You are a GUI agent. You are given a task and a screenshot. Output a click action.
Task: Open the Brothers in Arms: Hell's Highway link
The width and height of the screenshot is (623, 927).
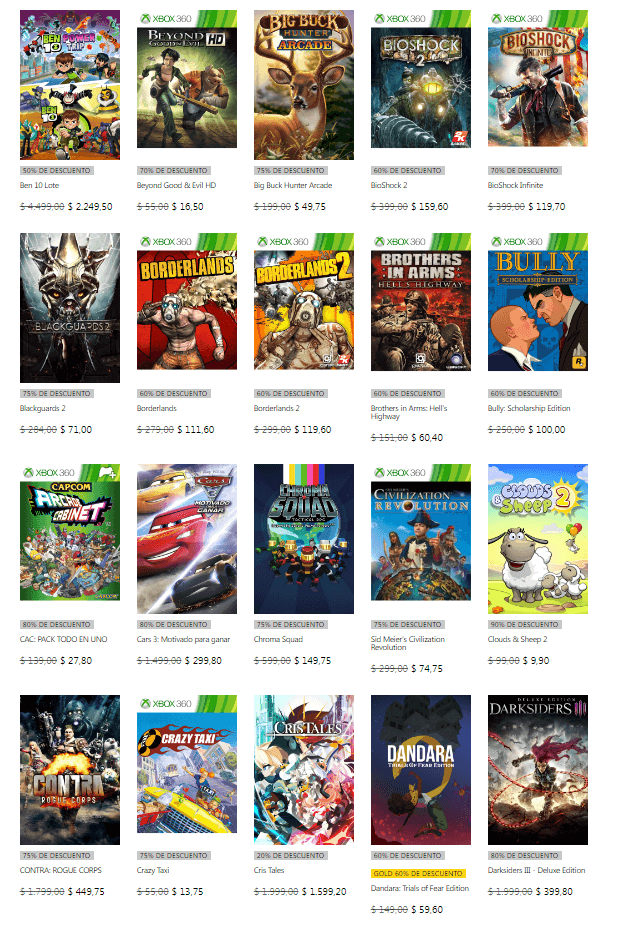(x=409, y=412)
